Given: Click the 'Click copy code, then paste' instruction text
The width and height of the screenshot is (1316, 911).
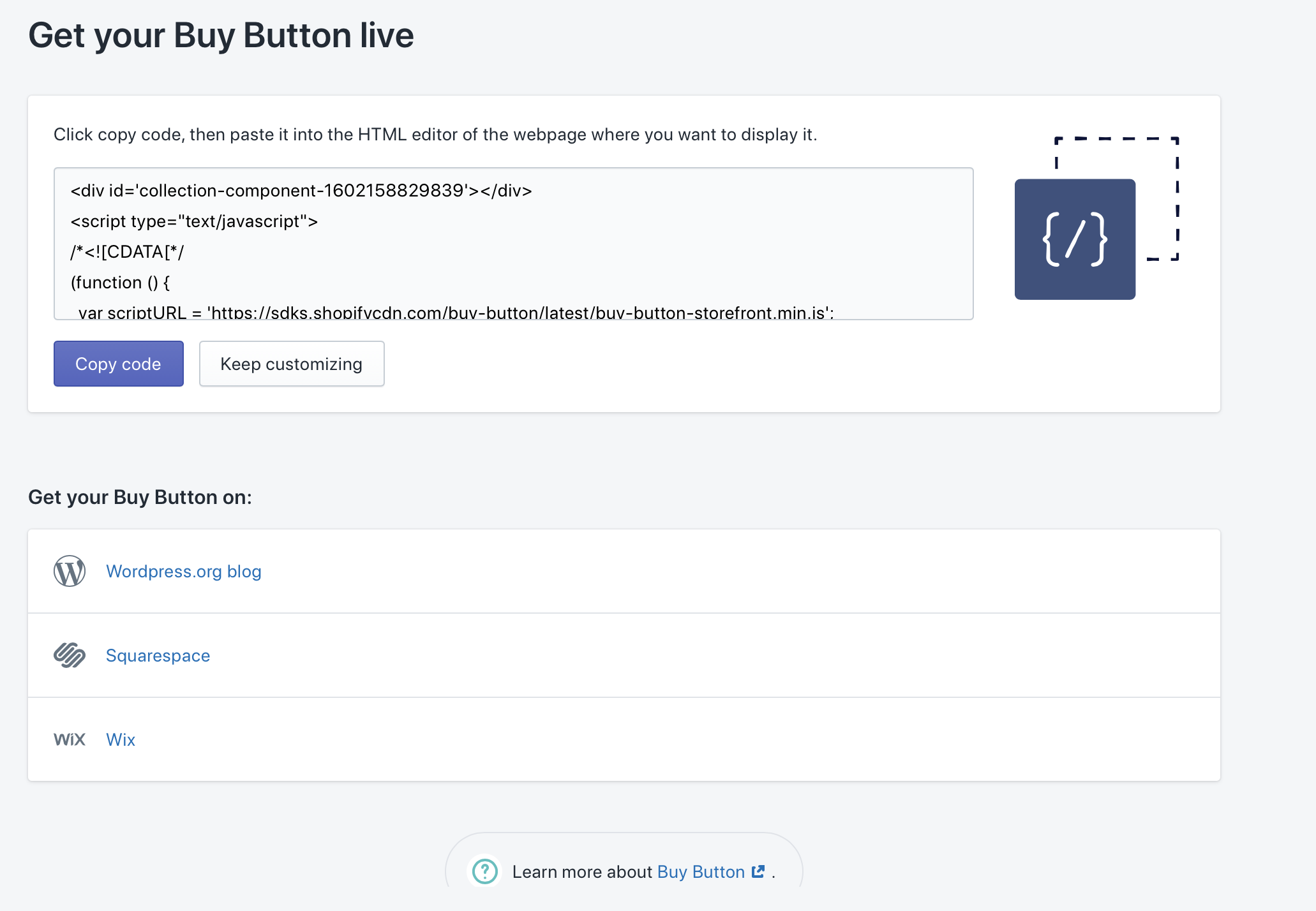Looking at the screenshot, I should 435,135.
